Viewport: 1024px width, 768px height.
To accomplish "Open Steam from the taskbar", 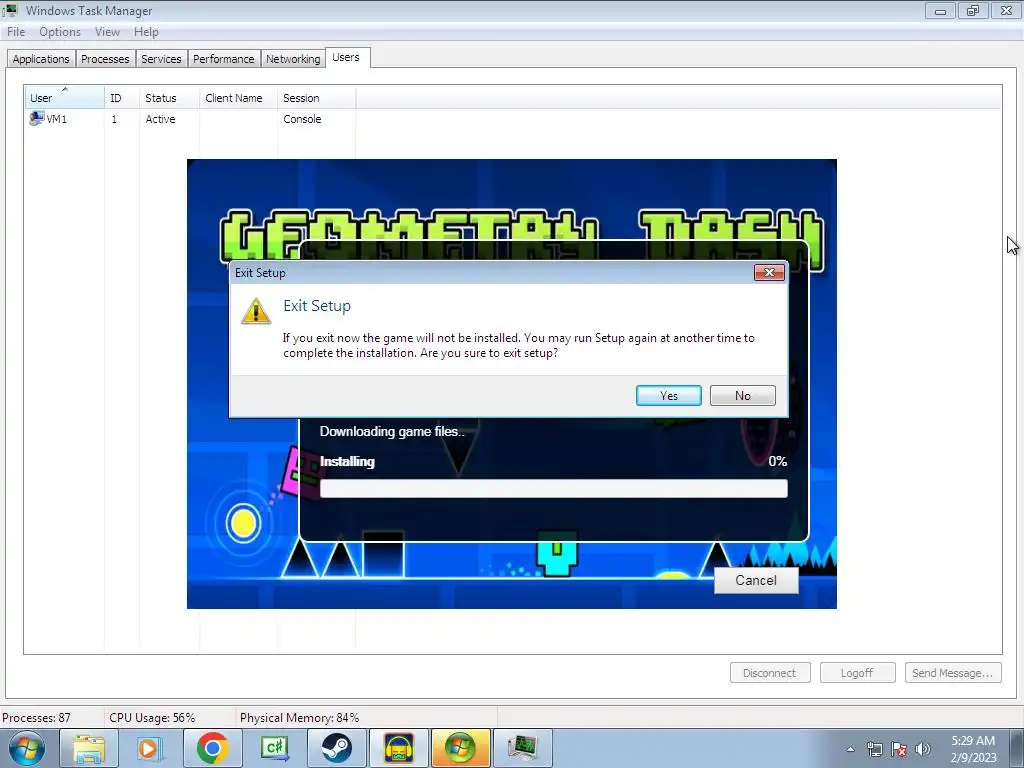I will click(336, 748).
